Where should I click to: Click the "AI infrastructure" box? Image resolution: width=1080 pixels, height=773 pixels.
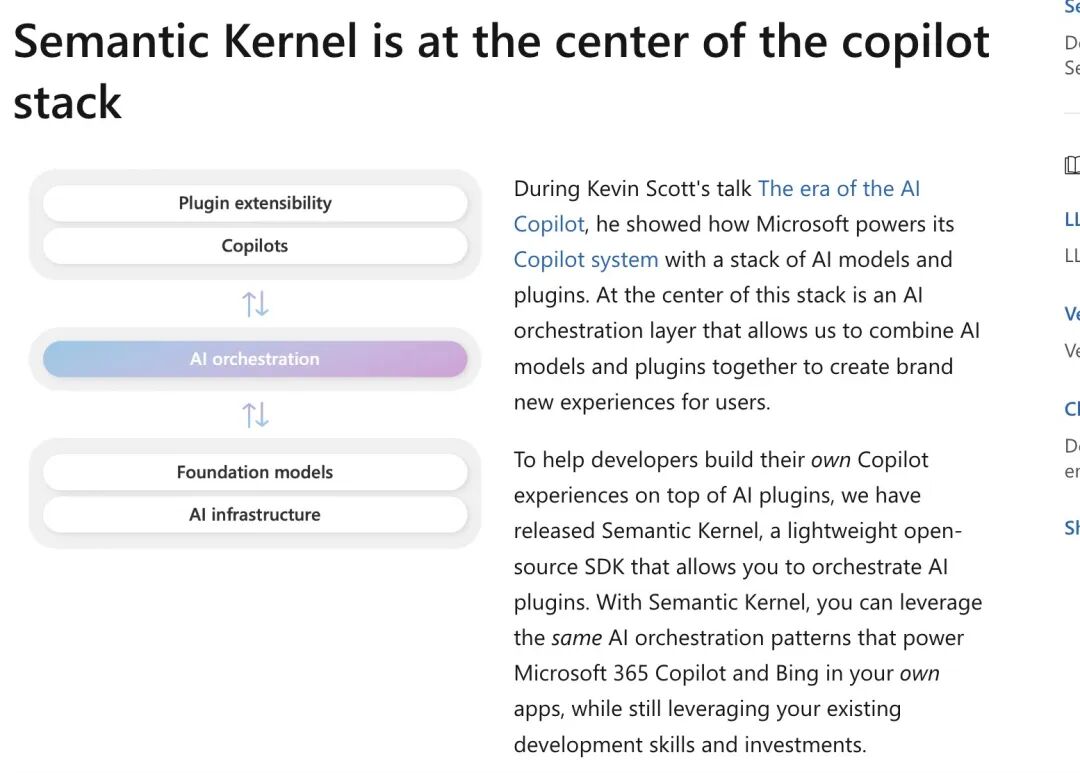click(x=255, y=514)
